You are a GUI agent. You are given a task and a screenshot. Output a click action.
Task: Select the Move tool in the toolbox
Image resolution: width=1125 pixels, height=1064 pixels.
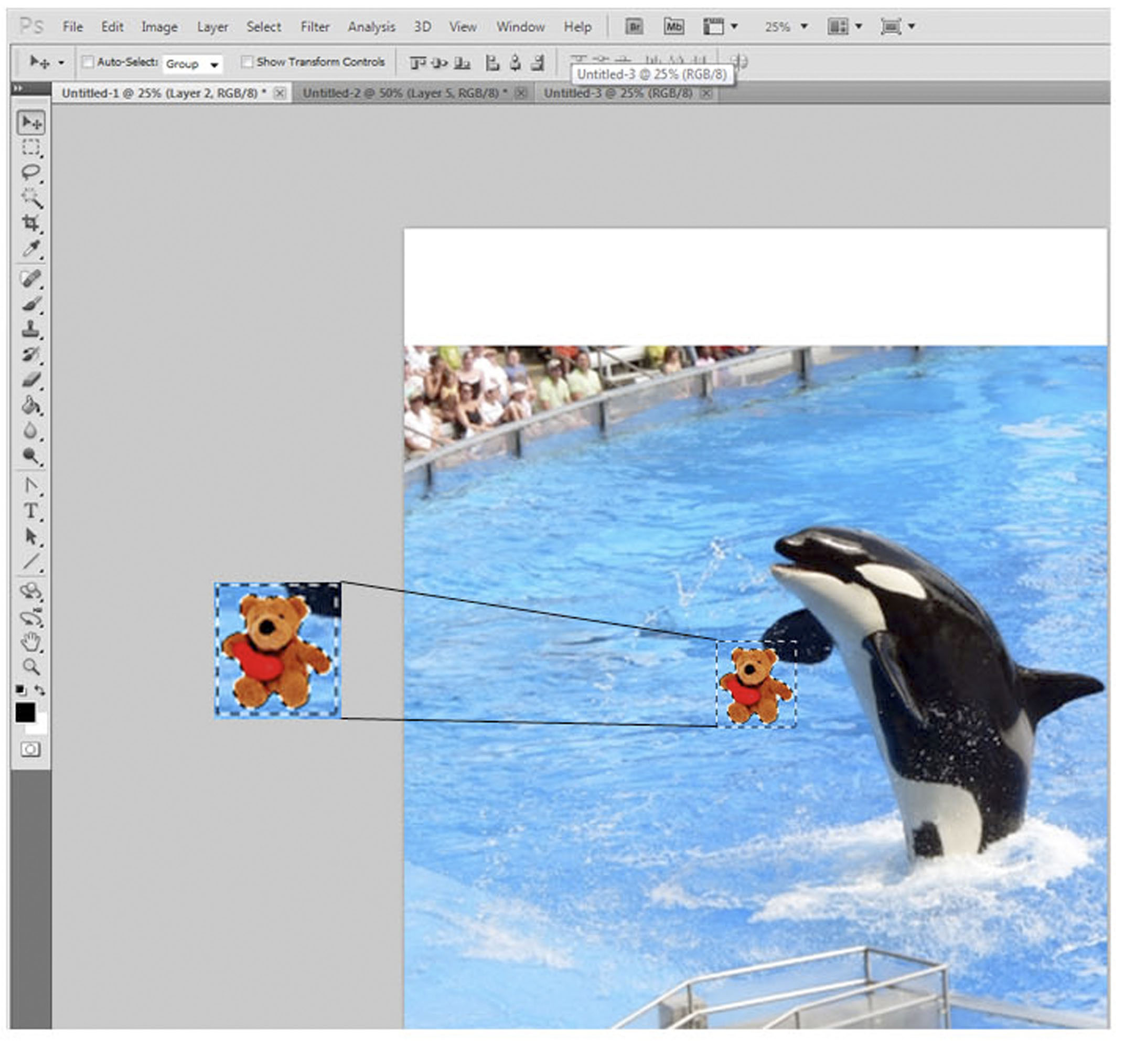(x=31, y=123)
